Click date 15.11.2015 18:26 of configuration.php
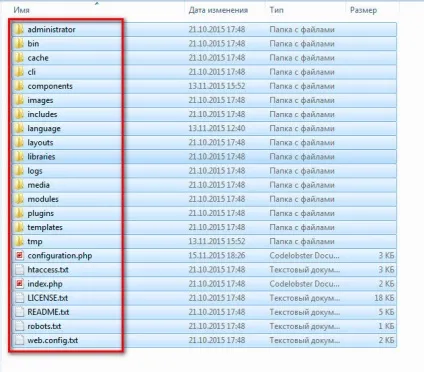Viewport: 424px width, 372px height. pos(217,255)
